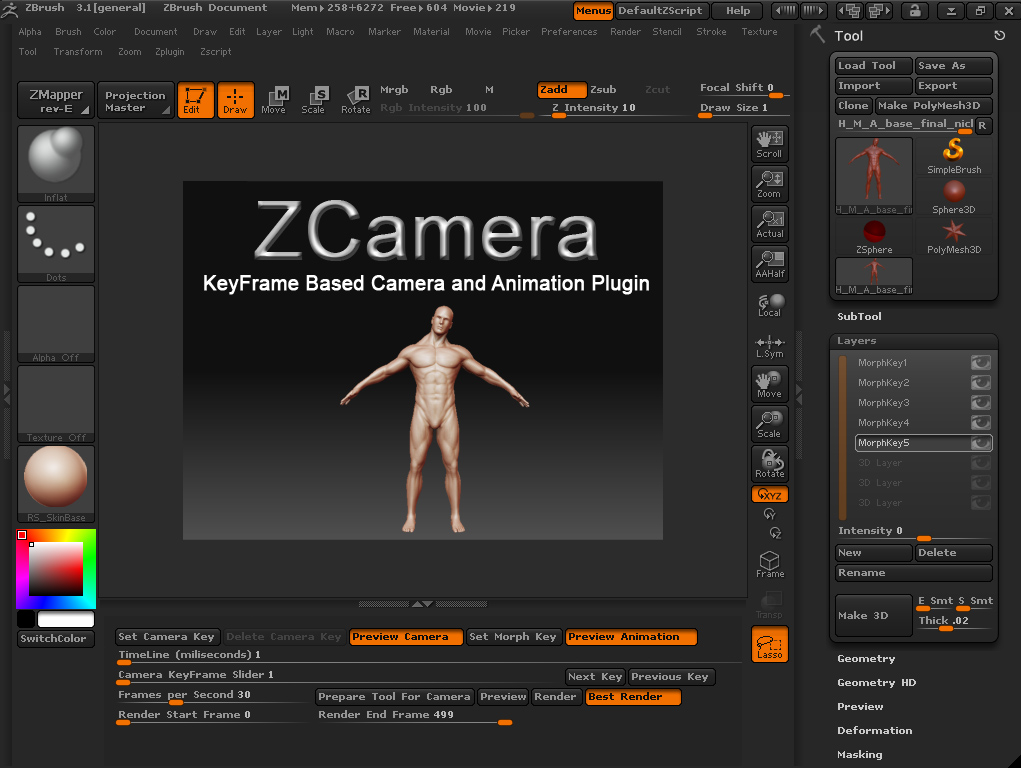1021x768 pixels.
Task: Click the Move icon beside canvas
Action: [x=770, y=384]
